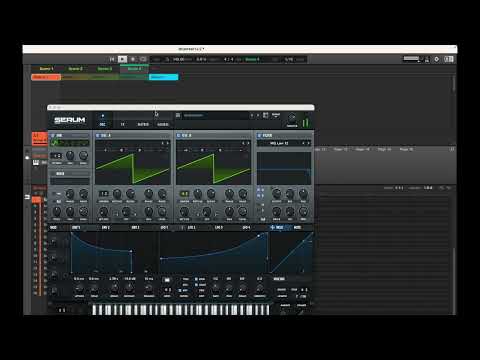Click the filter response display
This screenshot has width=480, height=360.
pos(284,168)
